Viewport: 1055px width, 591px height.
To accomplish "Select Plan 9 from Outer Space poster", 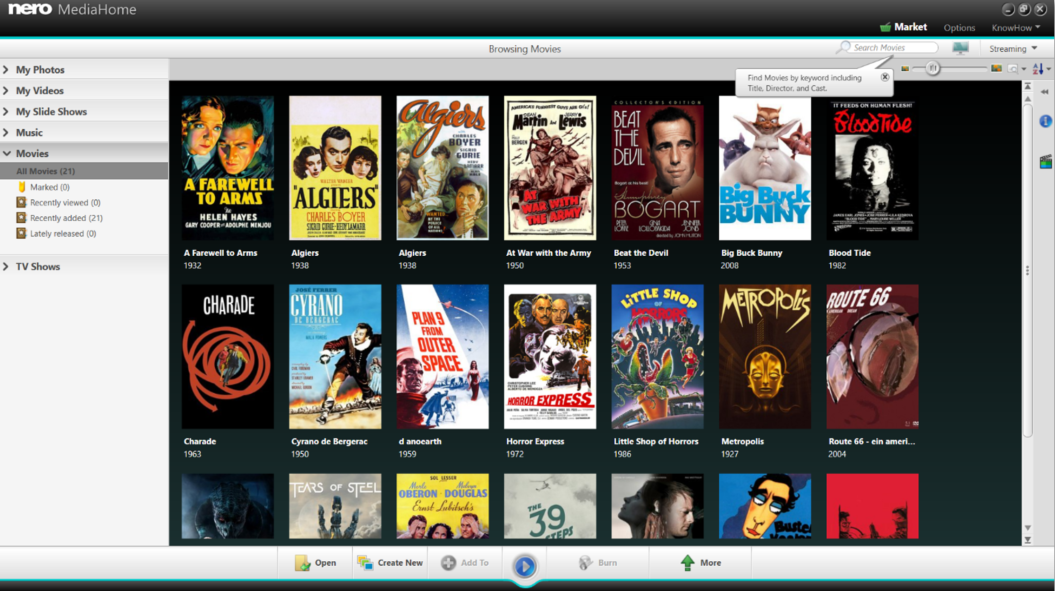I will coord(443,357).
